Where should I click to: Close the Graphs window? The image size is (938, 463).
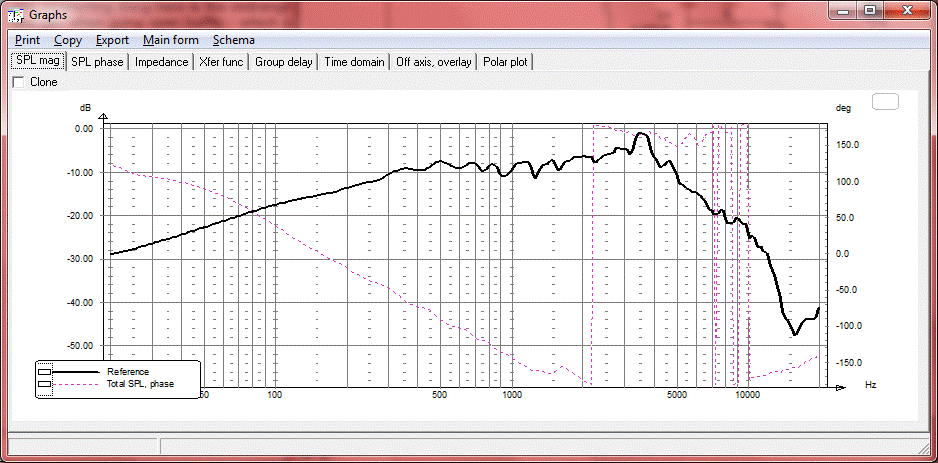[906, 10]
